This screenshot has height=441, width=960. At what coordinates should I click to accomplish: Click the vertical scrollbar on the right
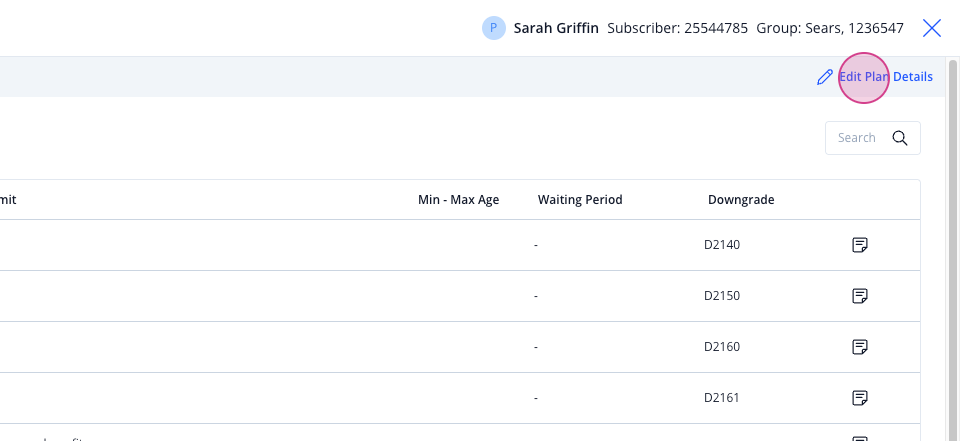[952, 248]
